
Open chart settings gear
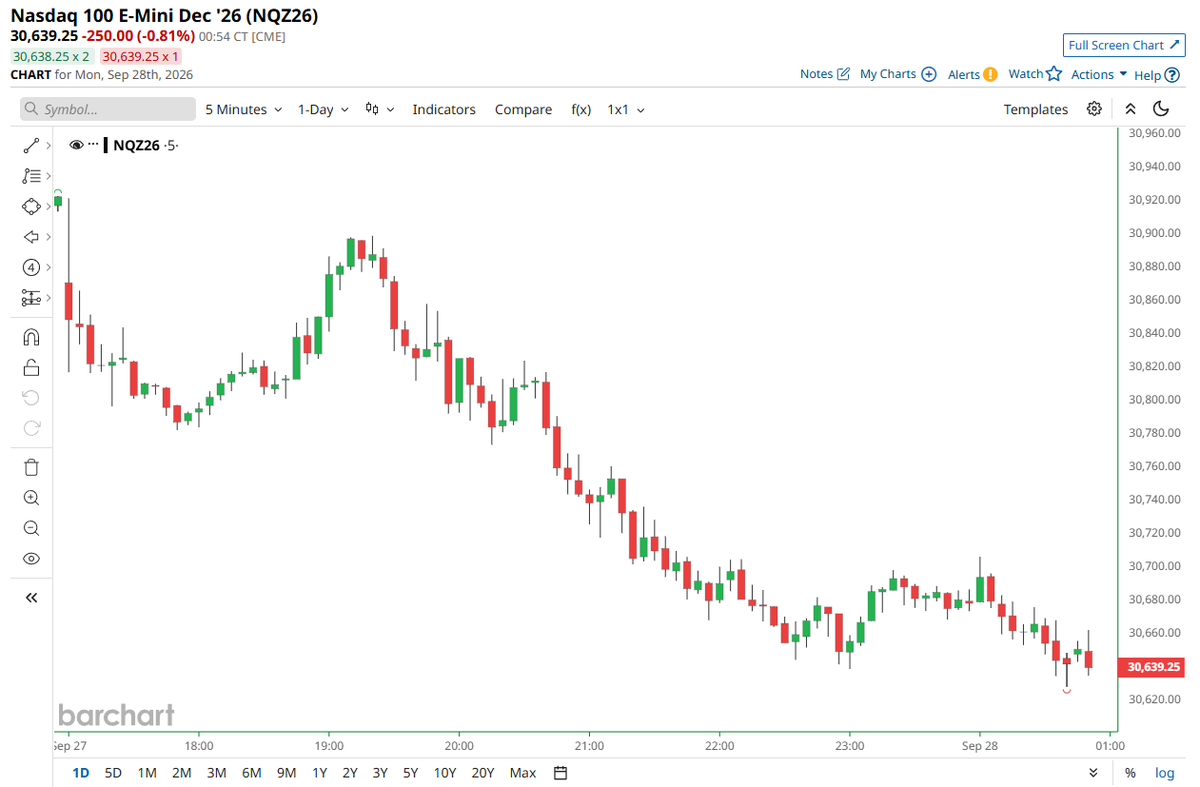1095,109
